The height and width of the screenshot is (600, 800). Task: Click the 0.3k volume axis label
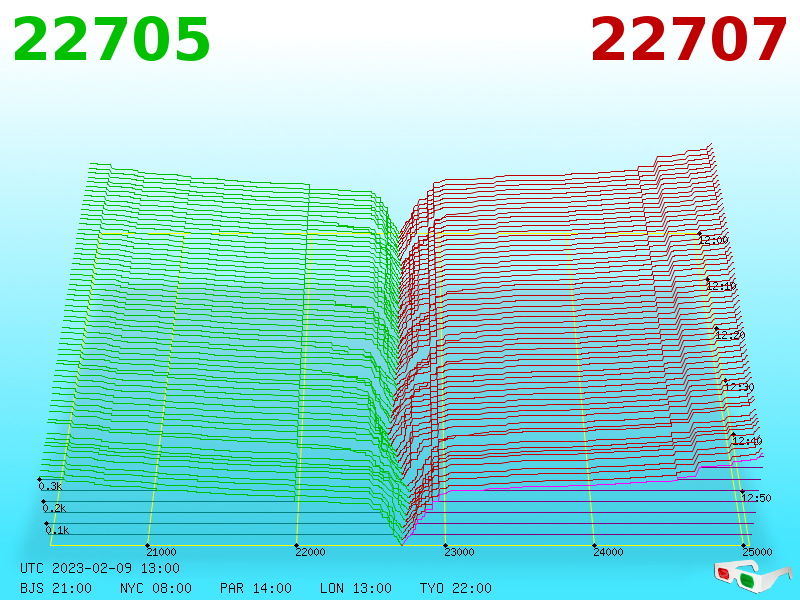coord(51,486)
